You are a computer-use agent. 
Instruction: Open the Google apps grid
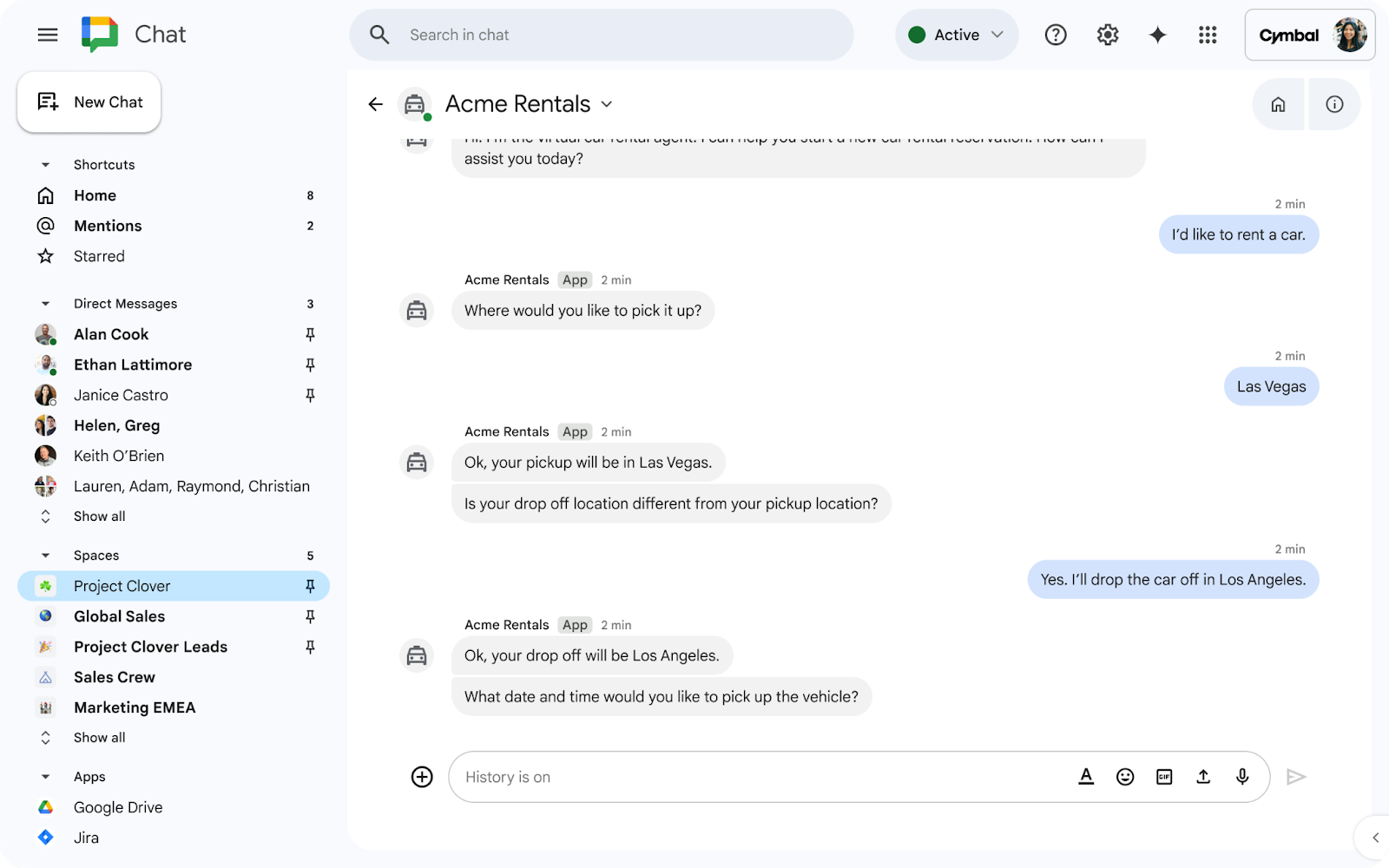click(x=1208, y=35)
